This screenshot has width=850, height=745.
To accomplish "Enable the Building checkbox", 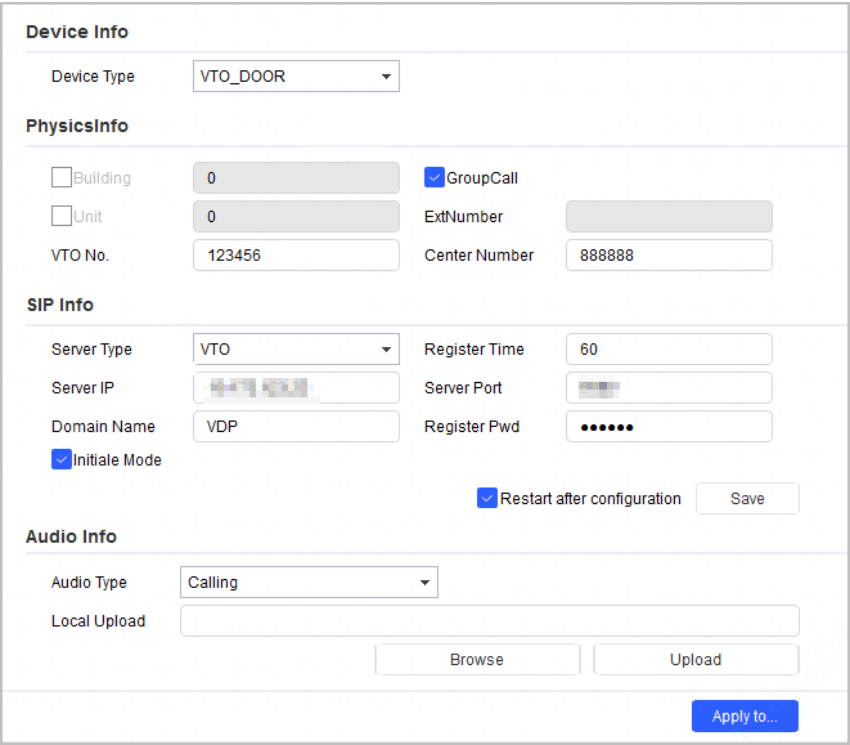I will (61, 177).
